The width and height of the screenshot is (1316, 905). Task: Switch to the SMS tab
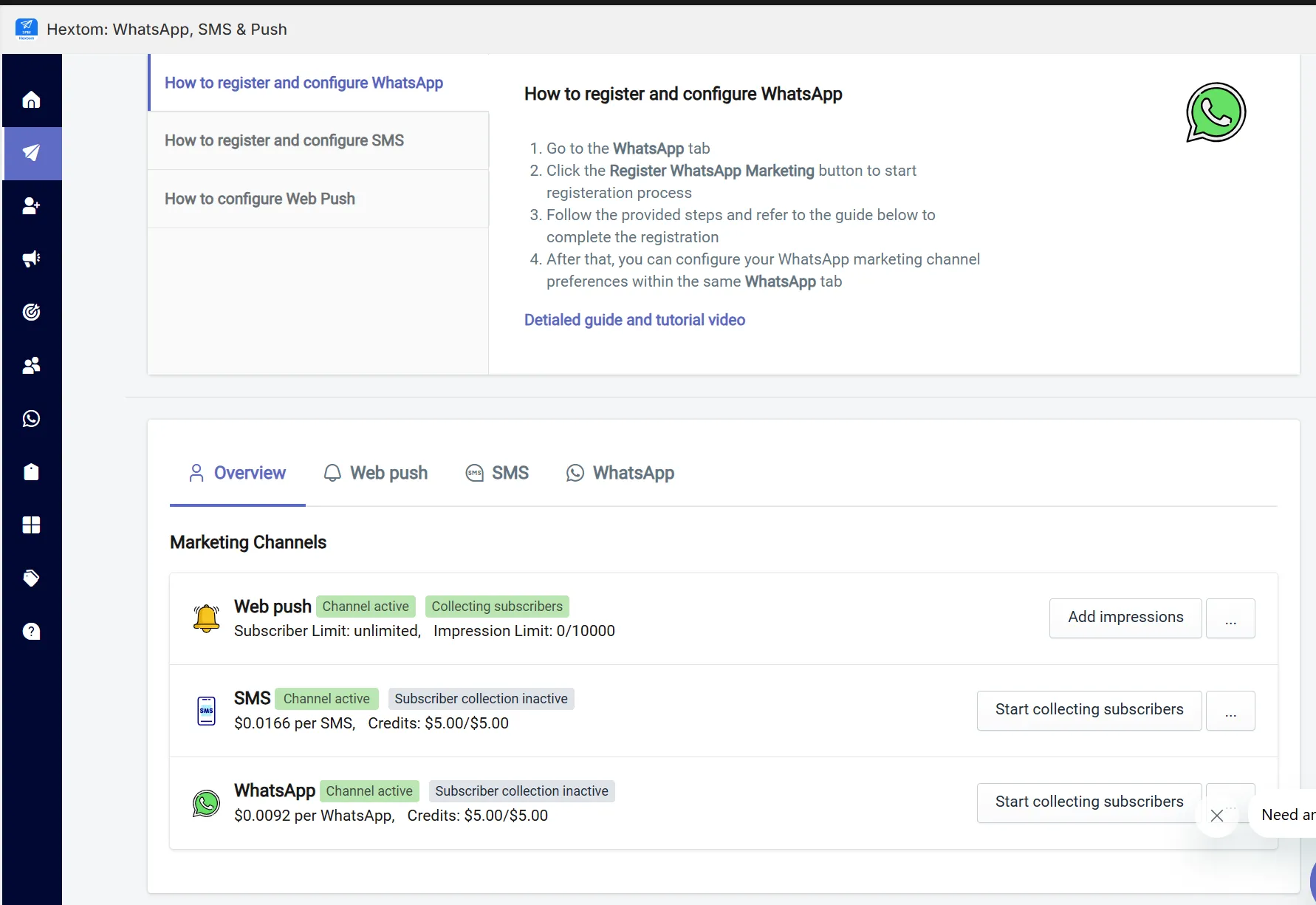(x=497, y=473)
